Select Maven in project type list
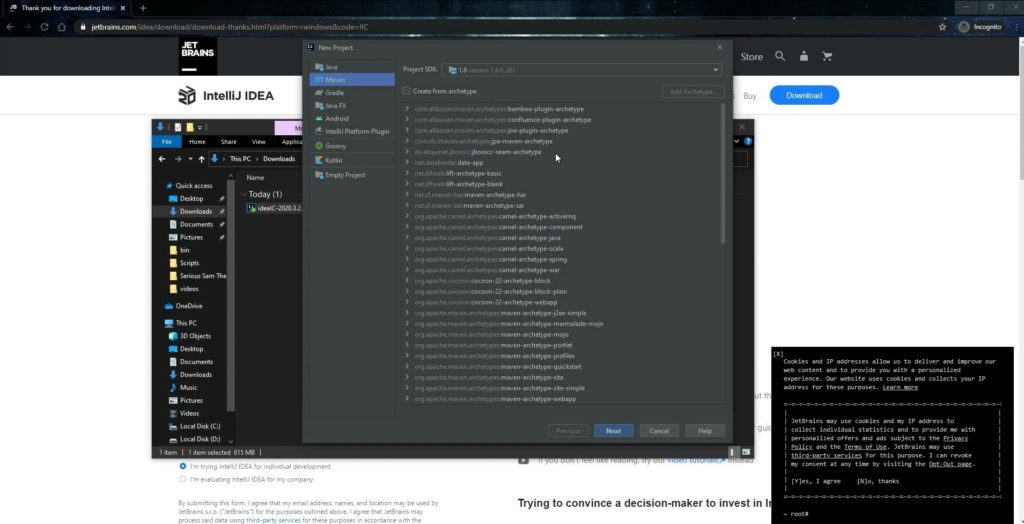The image size is (1024, 524). pyautogui.click(x=352, y=80)
